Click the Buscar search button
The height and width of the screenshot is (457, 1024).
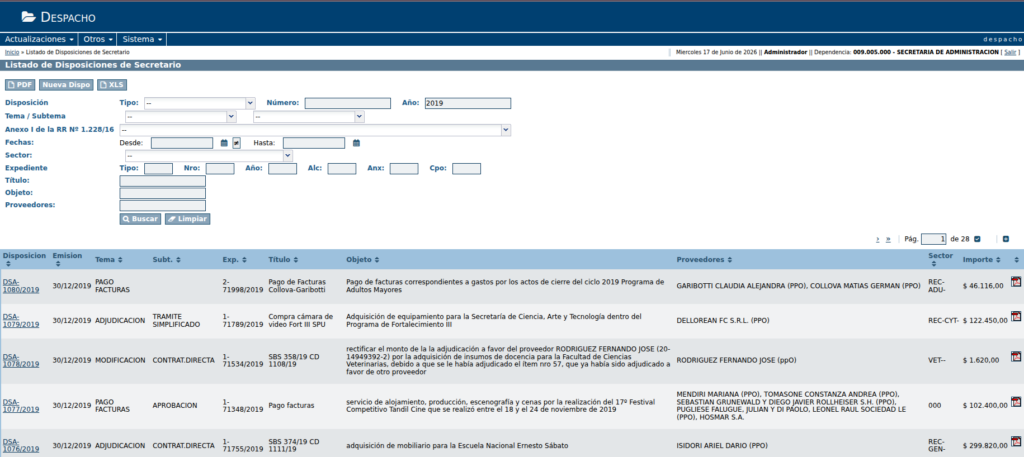click(140, 219)
